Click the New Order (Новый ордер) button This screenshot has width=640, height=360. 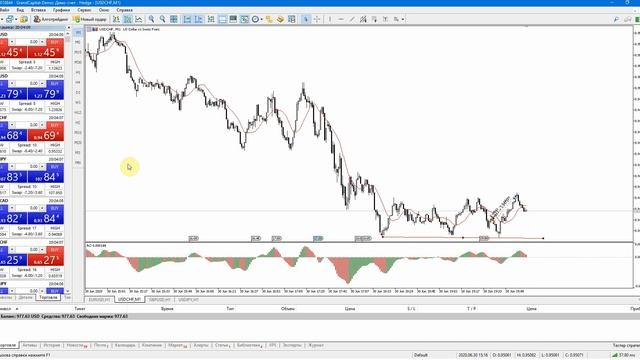pyautogui.click(x=90, y=19)
